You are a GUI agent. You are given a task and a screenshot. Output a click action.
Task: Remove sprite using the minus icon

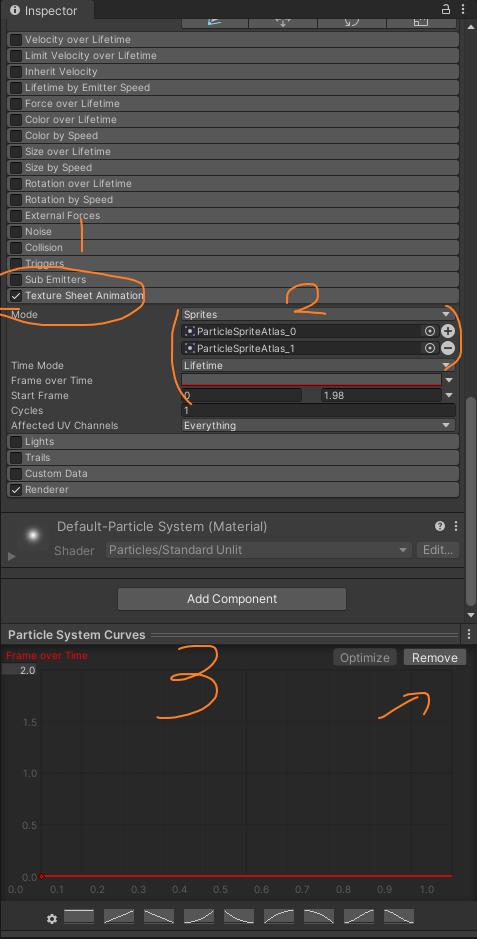[448, 348]
